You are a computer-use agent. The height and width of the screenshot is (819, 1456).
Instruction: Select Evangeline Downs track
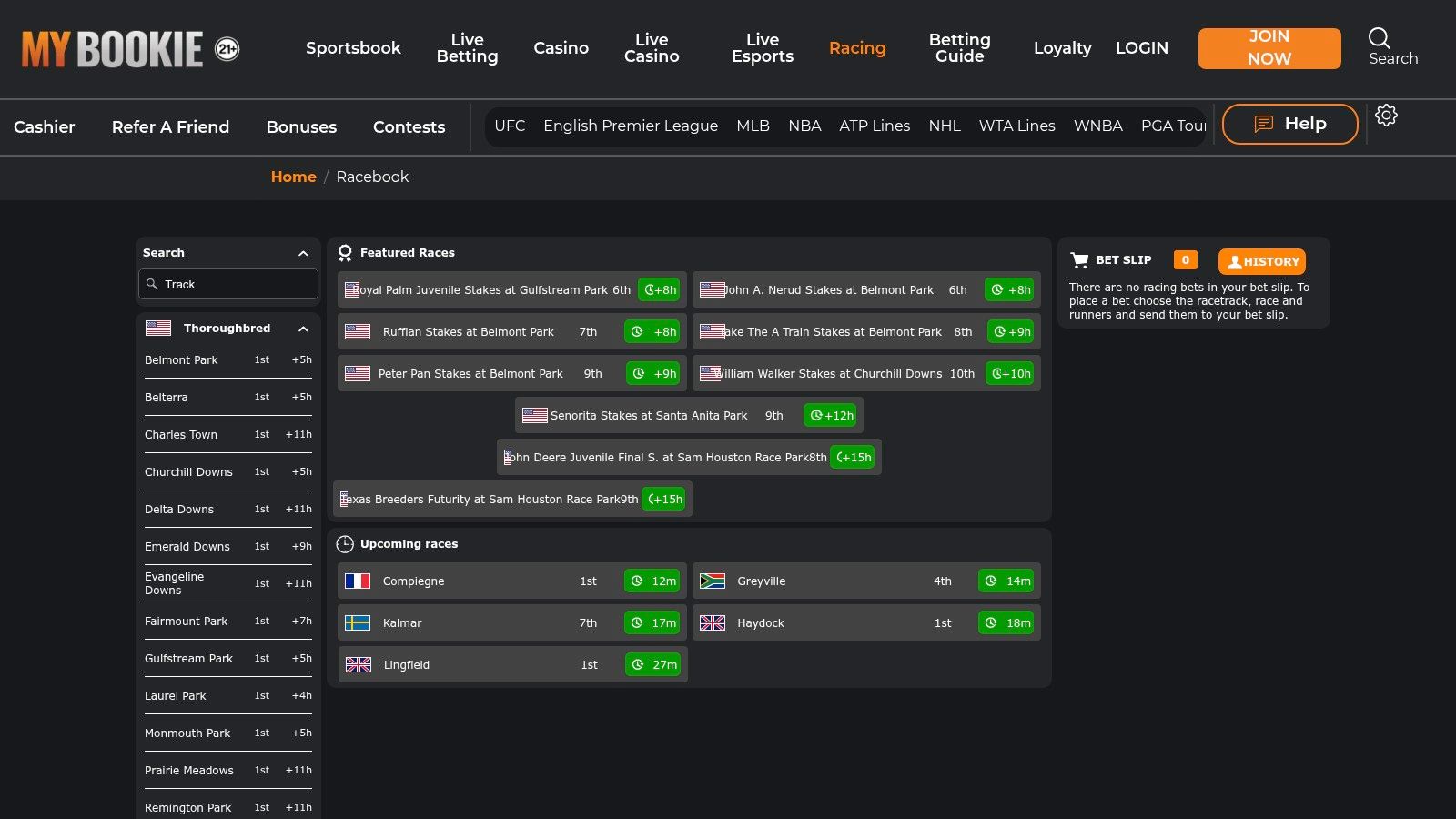pyautogui.click(x=228, y=583)
